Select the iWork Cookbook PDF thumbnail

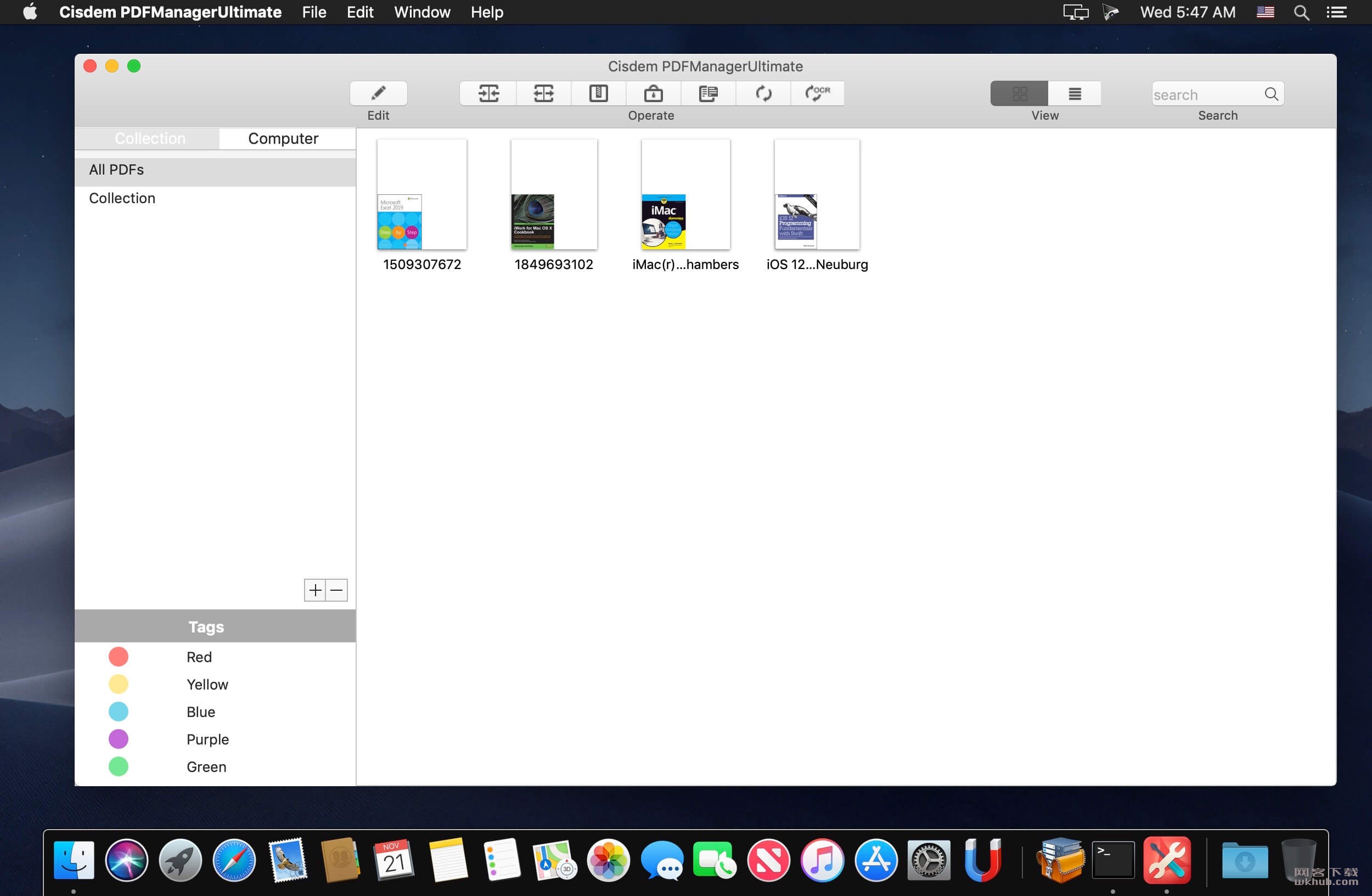click(553, 194)
